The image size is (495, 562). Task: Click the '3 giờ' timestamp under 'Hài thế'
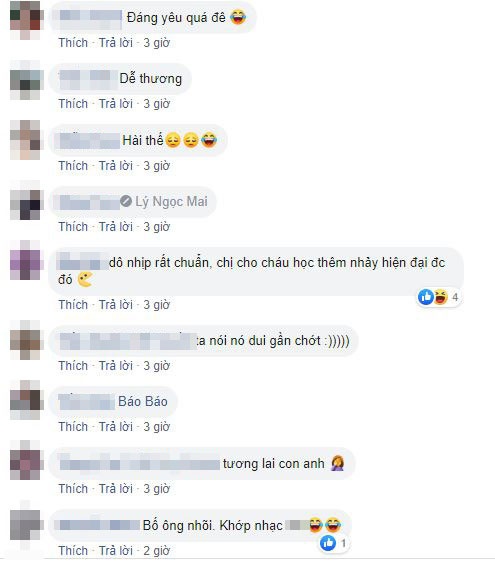tap(157, 166)
